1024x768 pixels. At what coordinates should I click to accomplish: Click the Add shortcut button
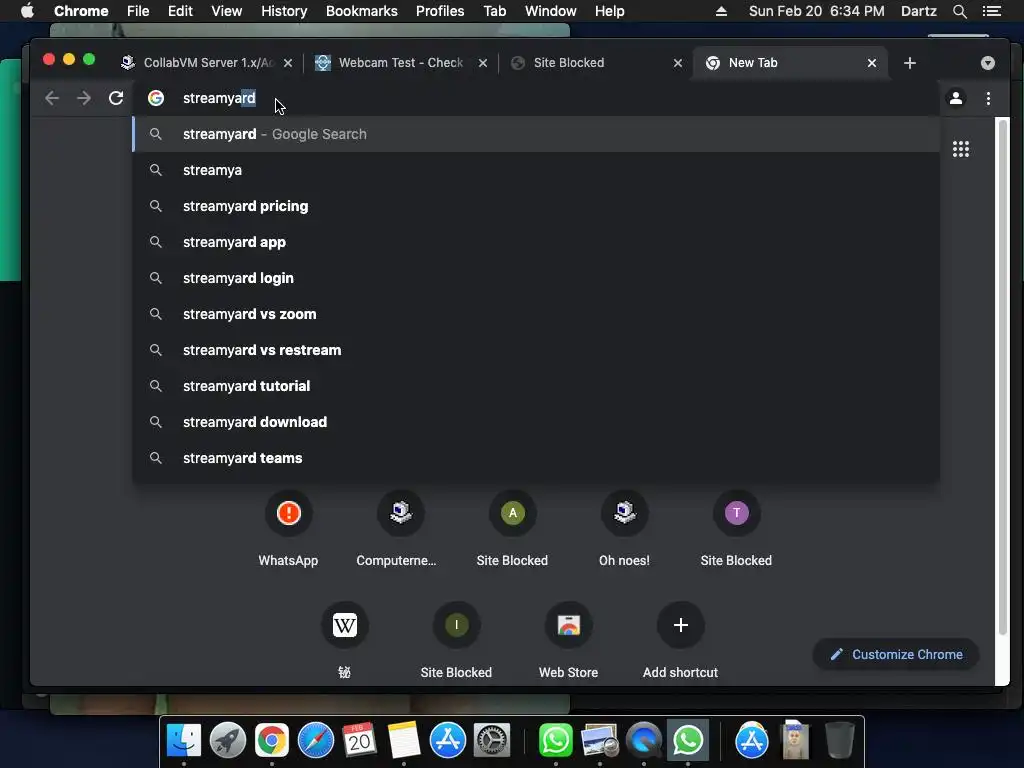click(680, 640)
